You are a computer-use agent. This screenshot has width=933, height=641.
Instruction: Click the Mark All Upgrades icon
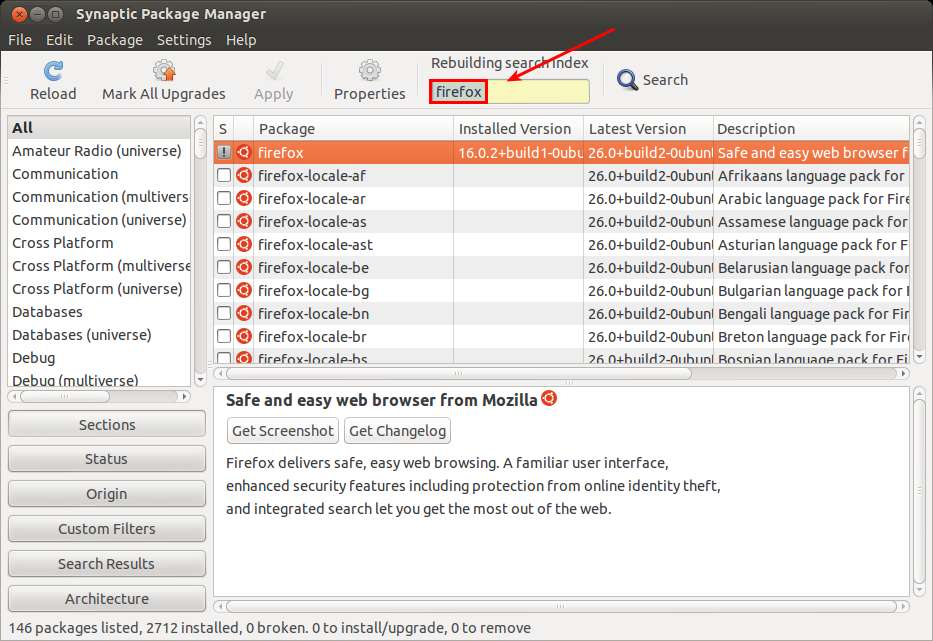[x=164, y=70]
